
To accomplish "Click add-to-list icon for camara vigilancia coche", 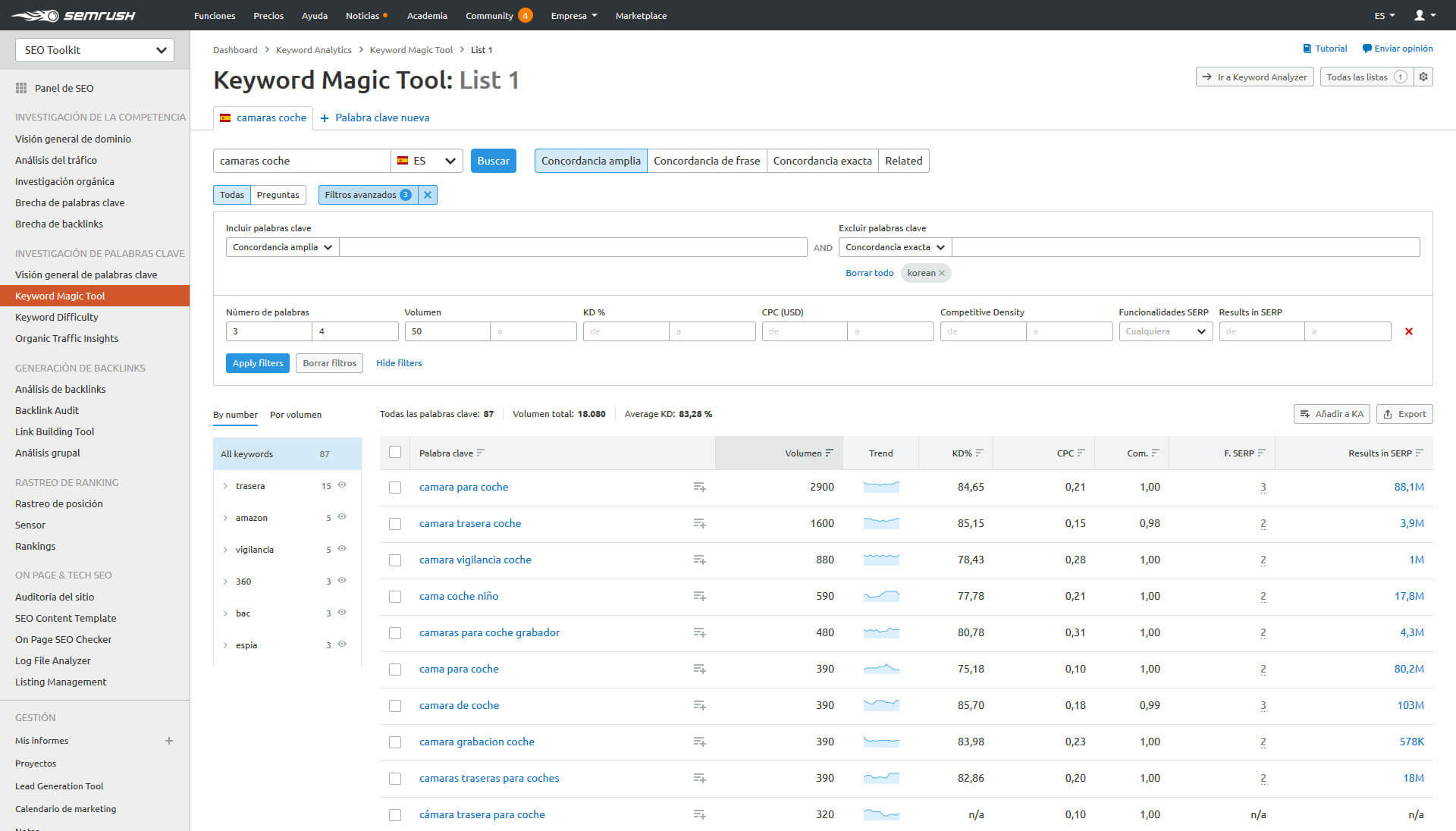I will click(699, 560).
